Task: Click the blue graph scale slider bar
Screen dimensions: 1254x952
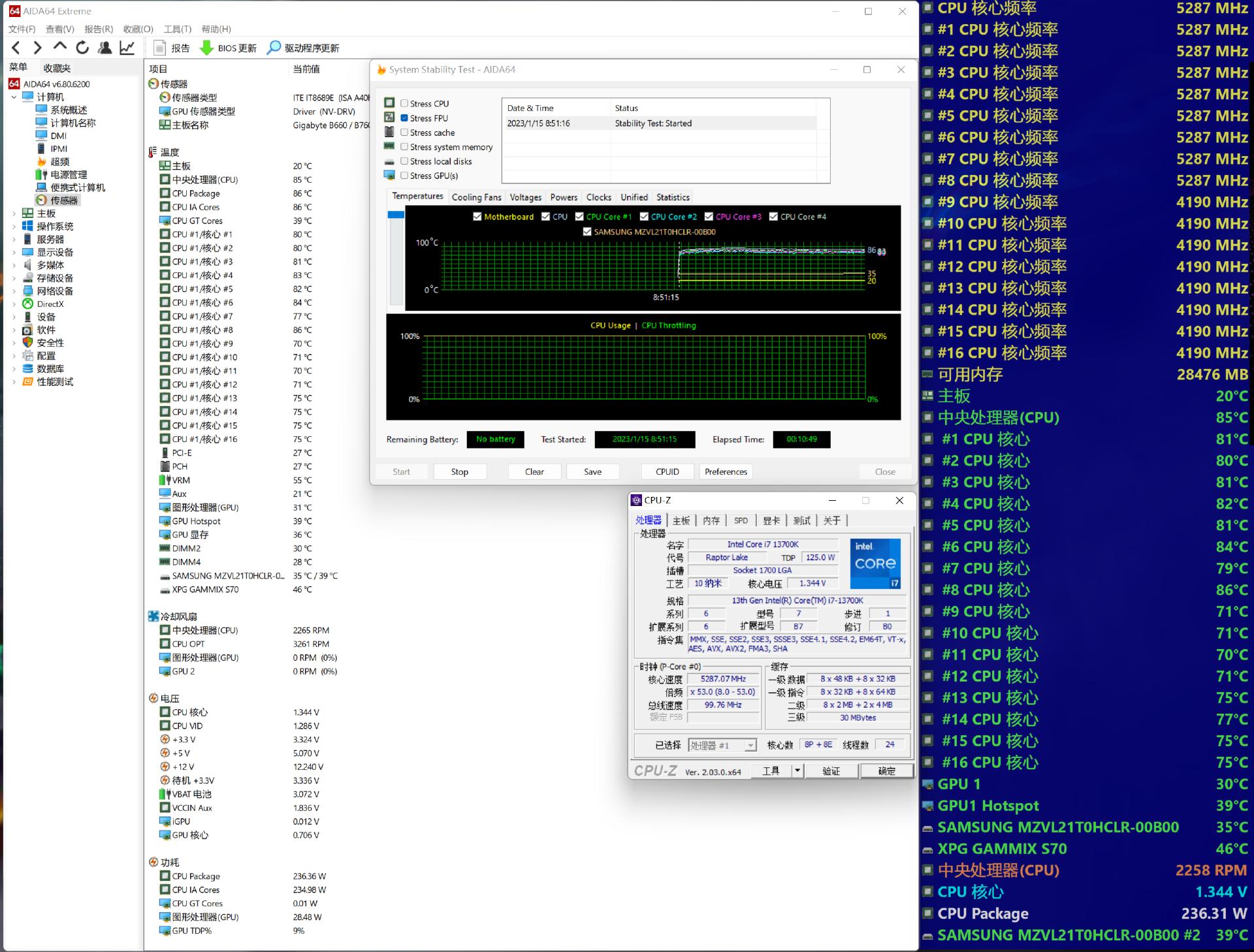Action: click(x=396, y=215)
